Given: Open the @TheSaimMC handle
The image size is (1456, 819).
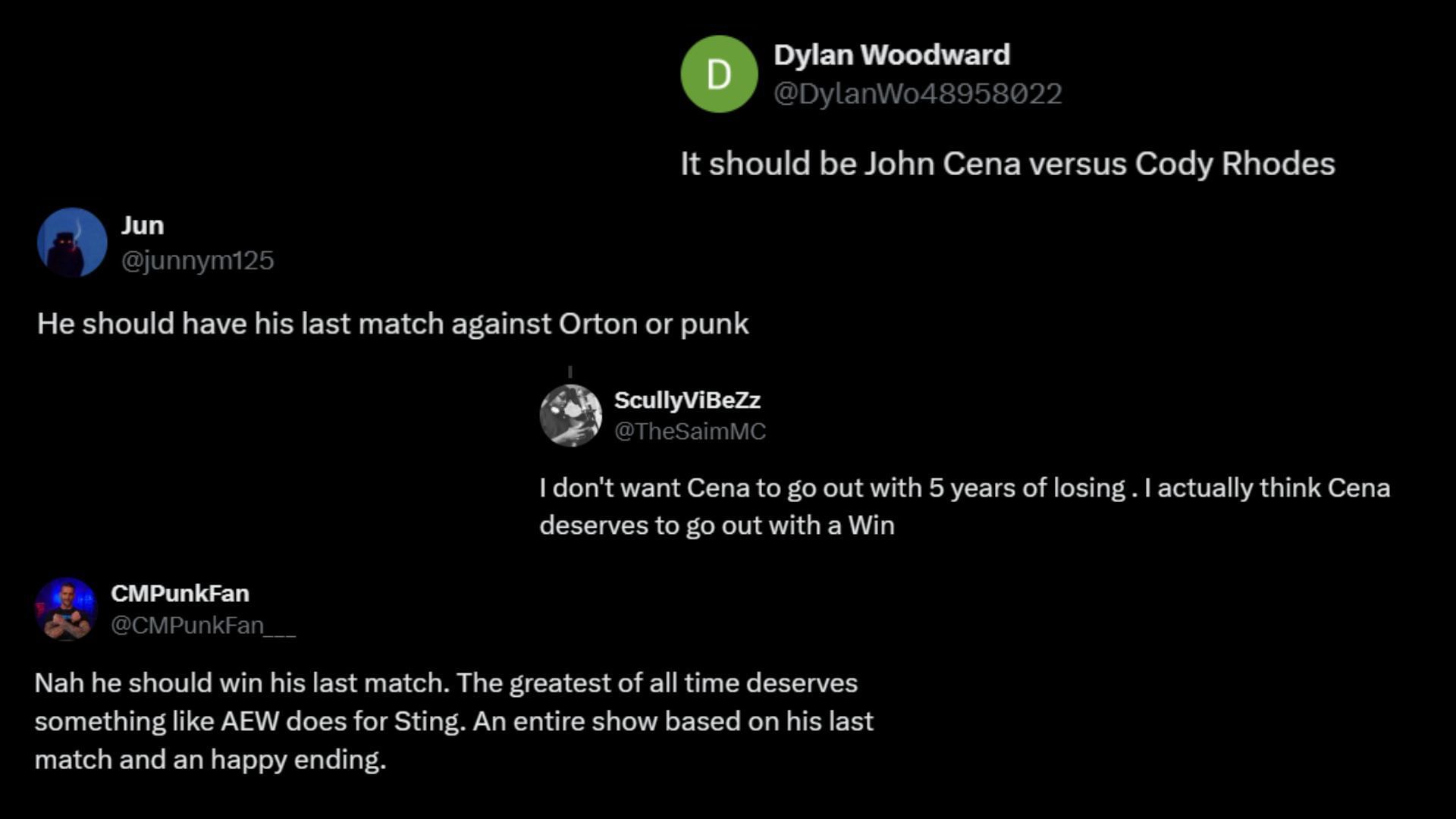Looking at the screenshot, I should (690, 431).
